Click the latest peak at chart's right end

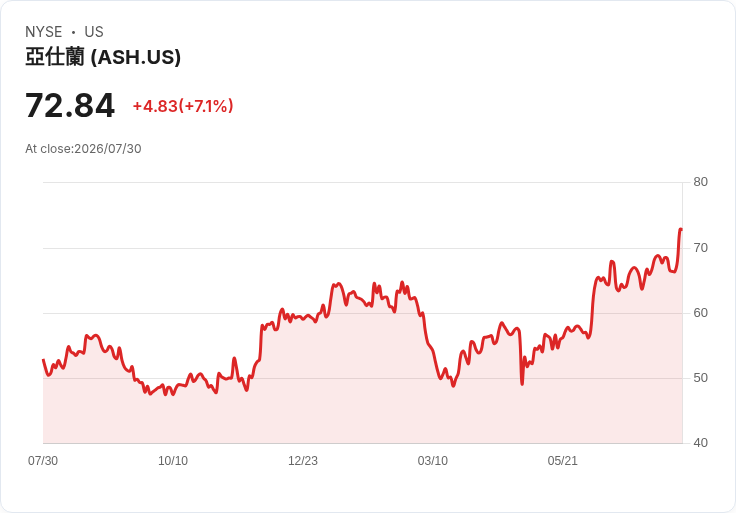pyautogui.click(x=681, y=230)
